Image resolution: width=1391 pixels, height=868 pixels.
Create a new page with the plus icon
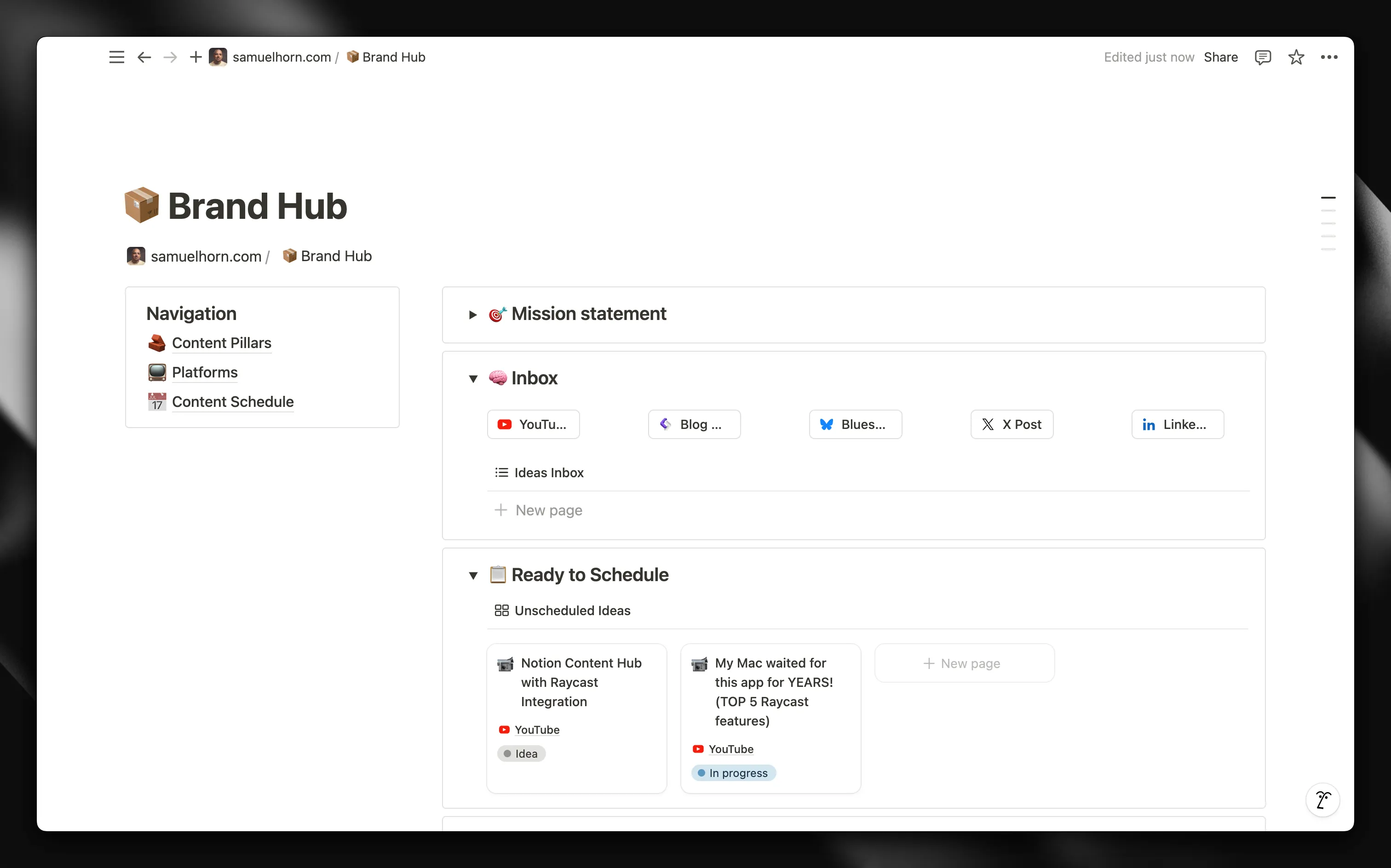pos(195,57)
